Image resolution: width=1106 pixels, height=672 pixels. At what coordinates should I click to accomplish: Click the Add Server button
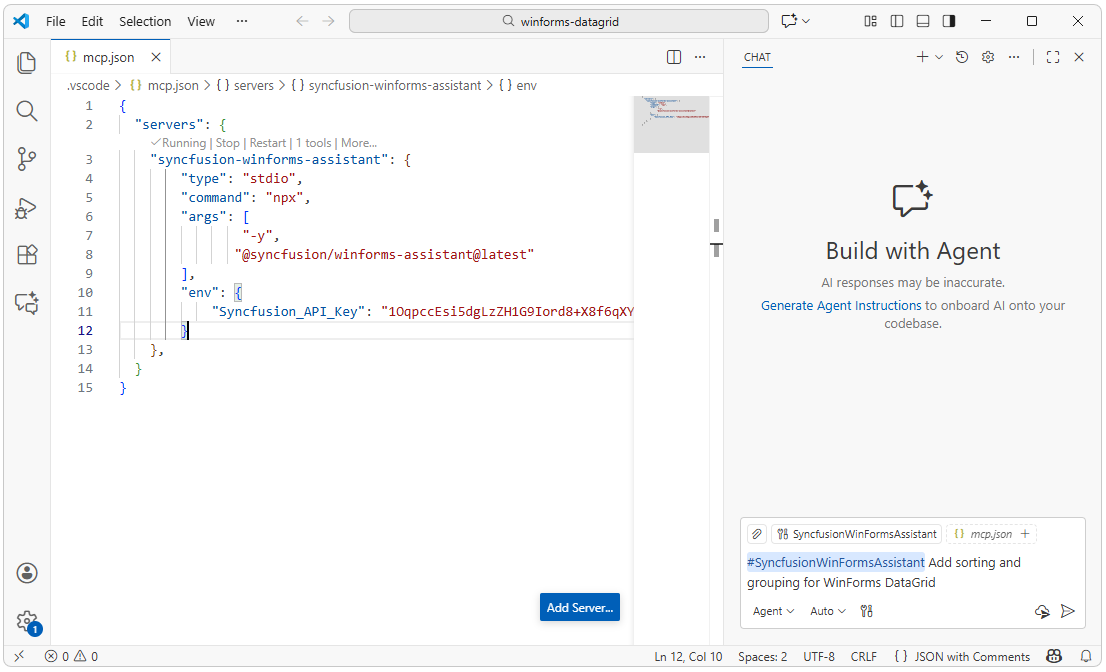[x=579, y=607]
